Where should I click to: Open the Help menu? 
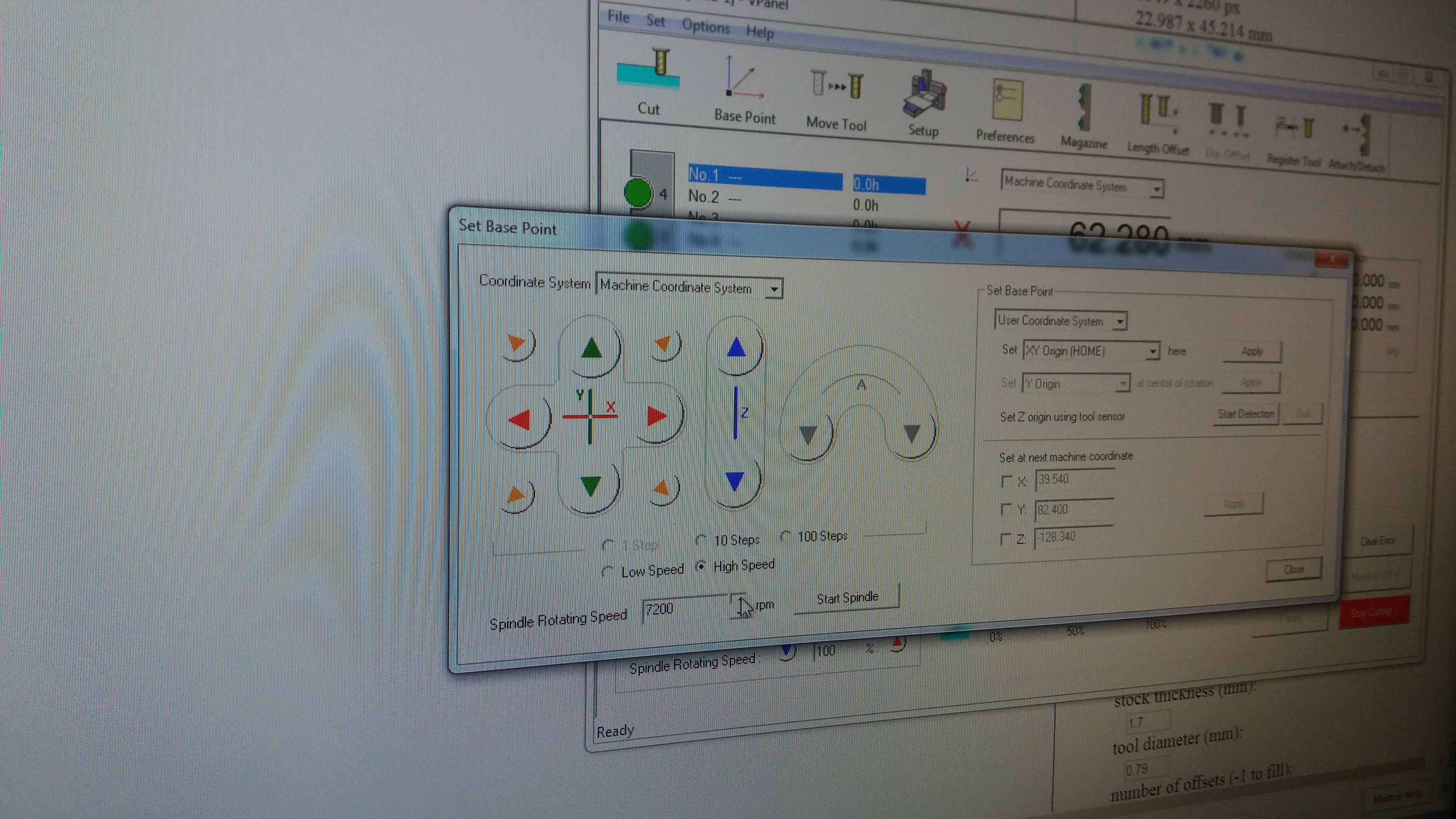point(760,32)
